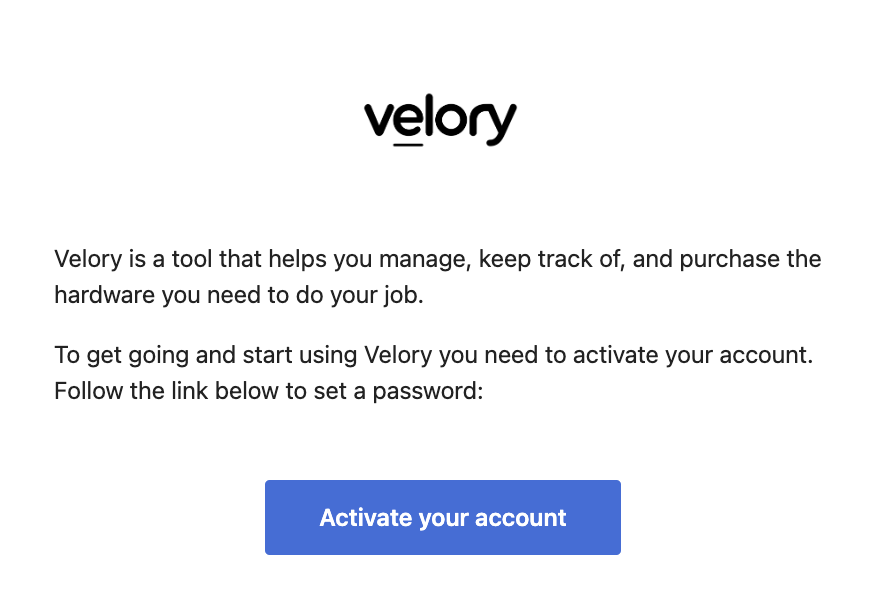Click the word 'tool' in first sentence
The height and width of the screenshot is (596, 888).
(193, 259)
